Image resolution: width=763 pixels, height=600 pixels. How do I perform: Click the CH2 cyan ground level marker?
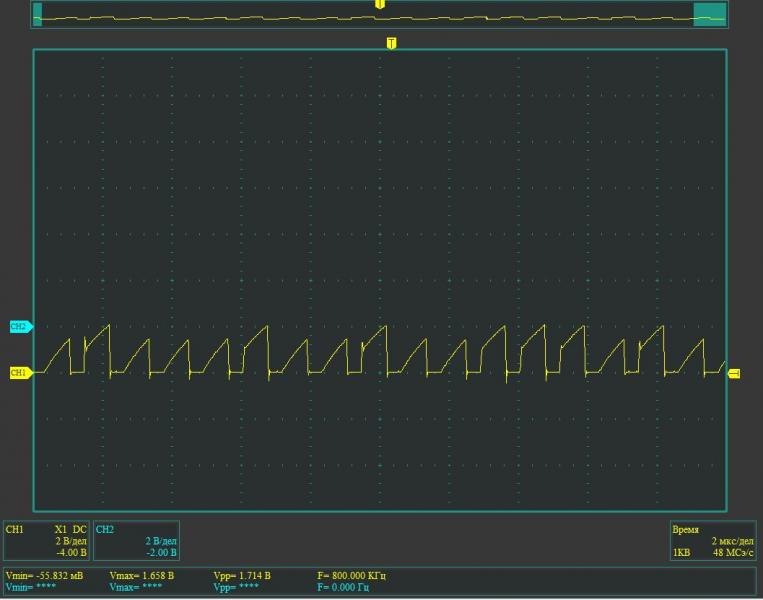click(20, 326)
